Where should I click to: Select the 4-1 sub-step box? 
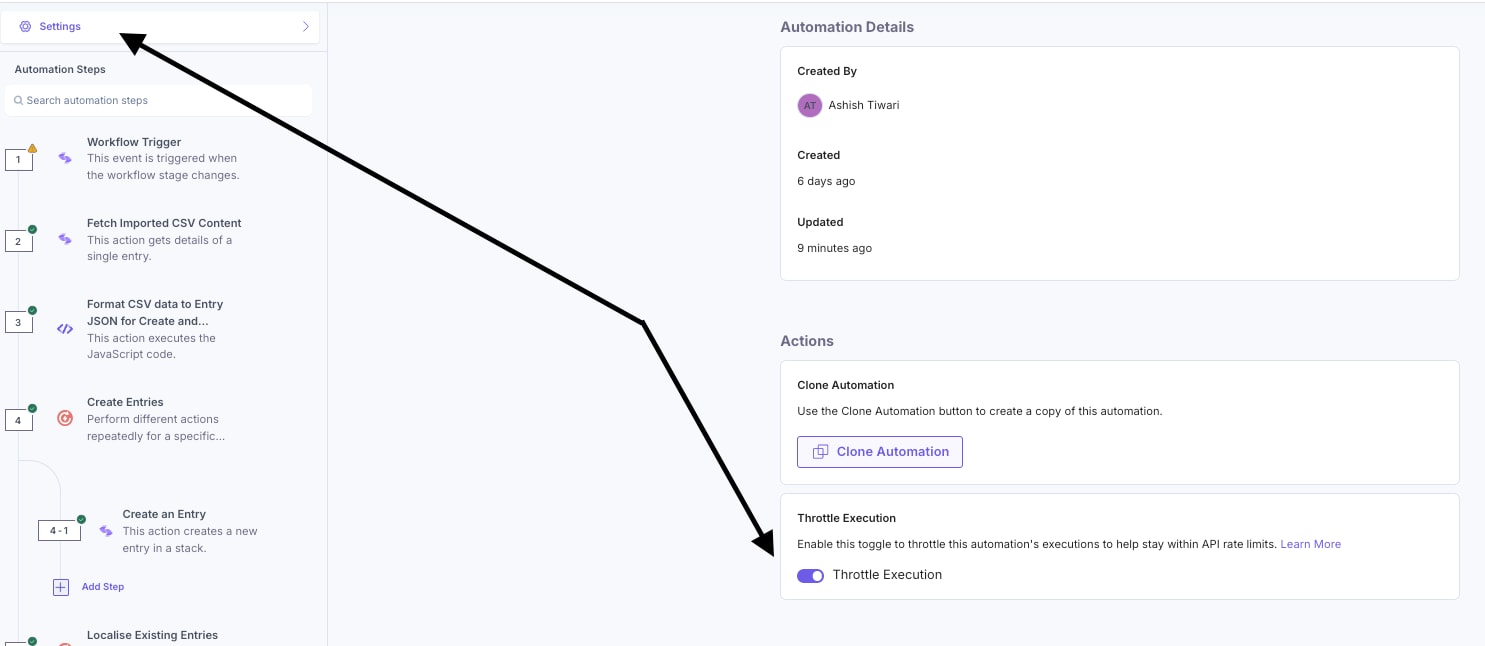click(x=59, y=531)
